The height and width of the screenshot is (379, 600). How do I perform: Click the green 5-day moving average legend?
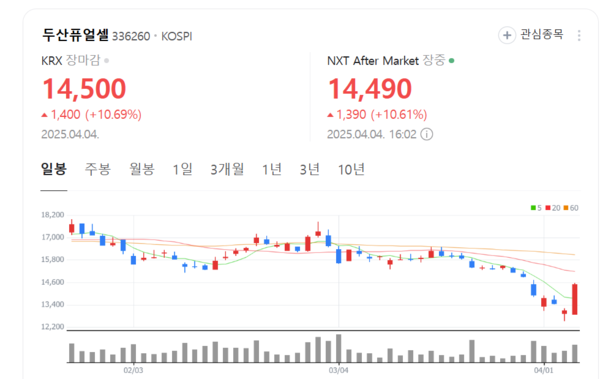(x=536, y=208)
